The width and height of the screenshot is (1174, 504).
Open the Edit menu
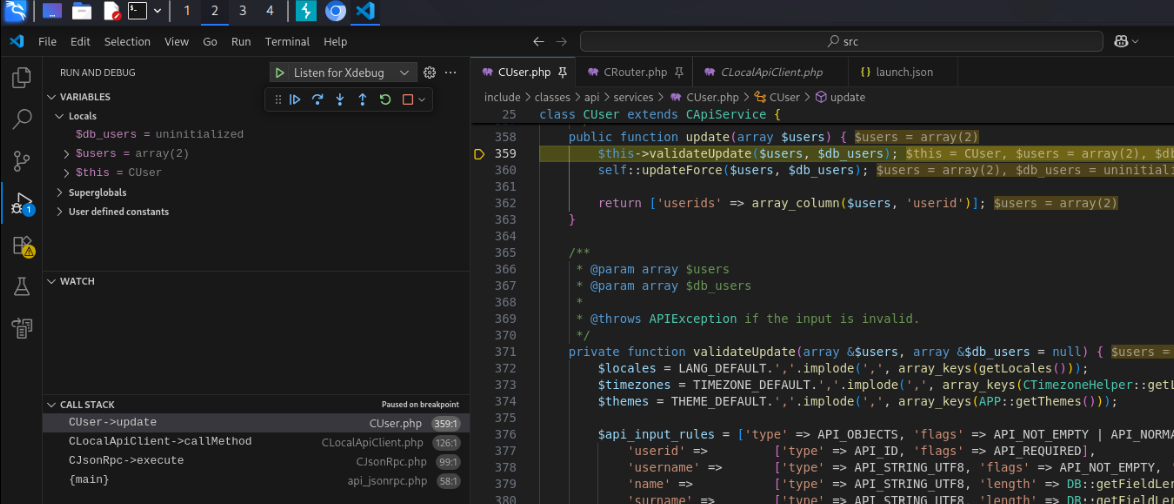point(80,42)
